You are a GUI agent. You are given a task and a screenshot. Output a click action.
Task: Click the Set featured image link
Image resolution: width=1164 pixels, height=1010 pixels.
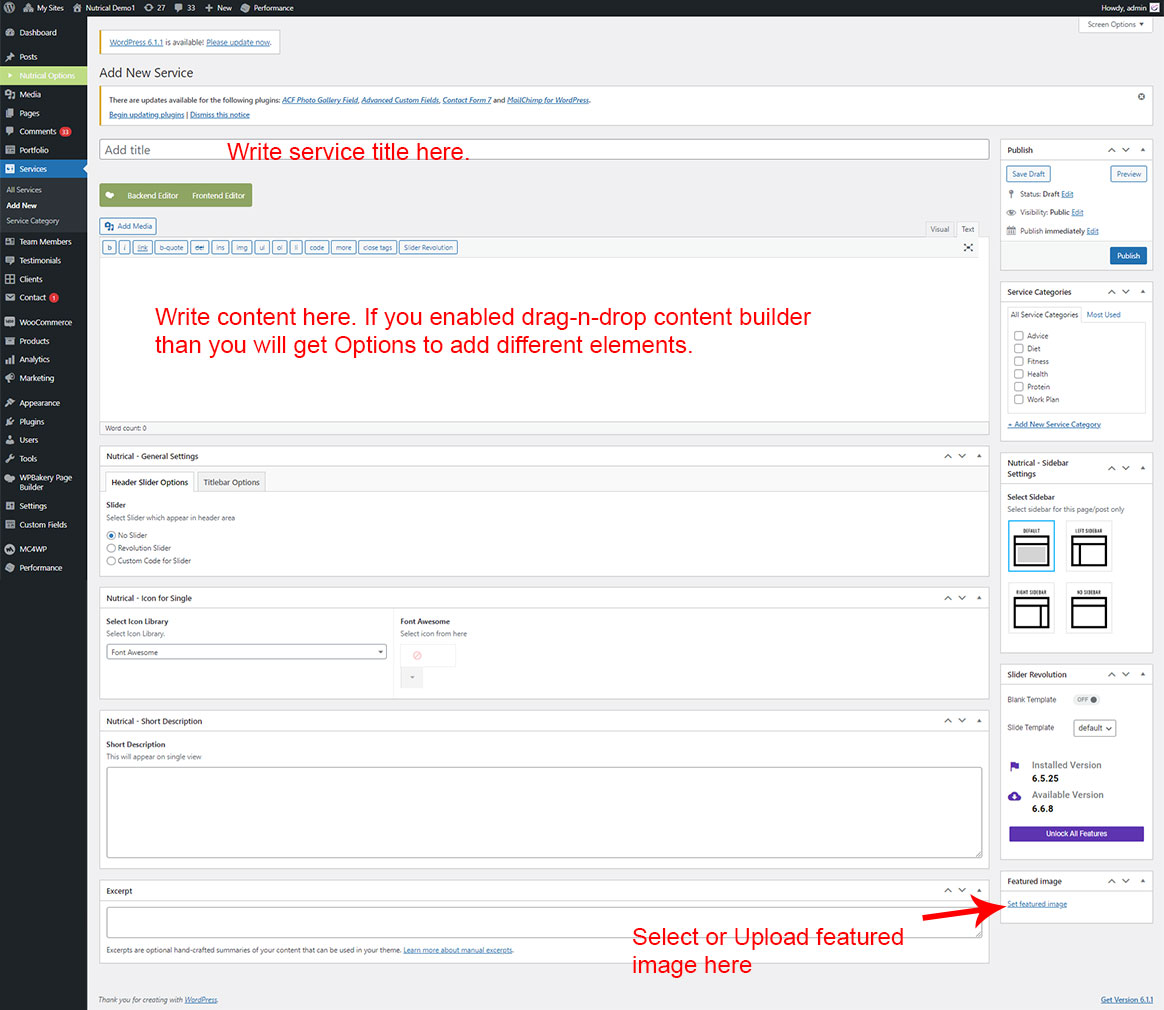(x=1037, y=904)
